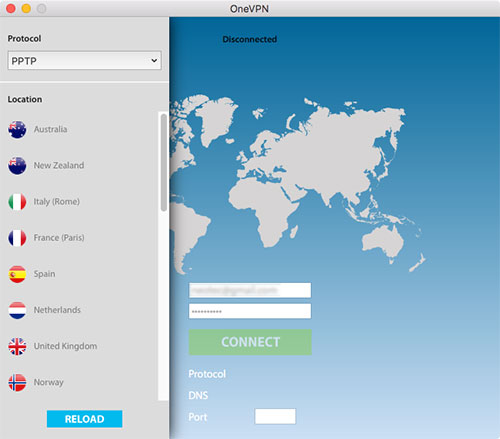Click the New Zealand flag icon
500x439 pixels.
17,166
